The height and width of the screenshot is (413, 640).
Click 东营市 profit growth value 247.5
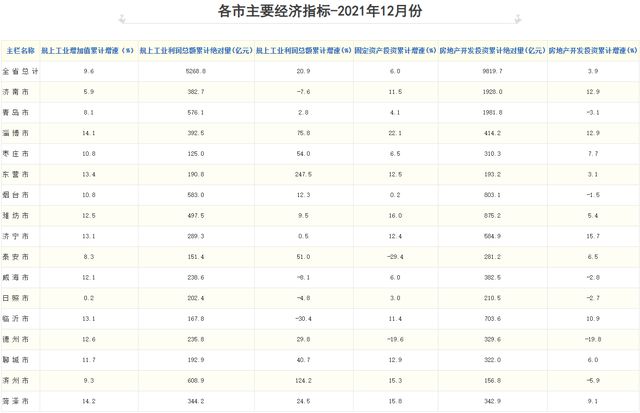[303, 174]
